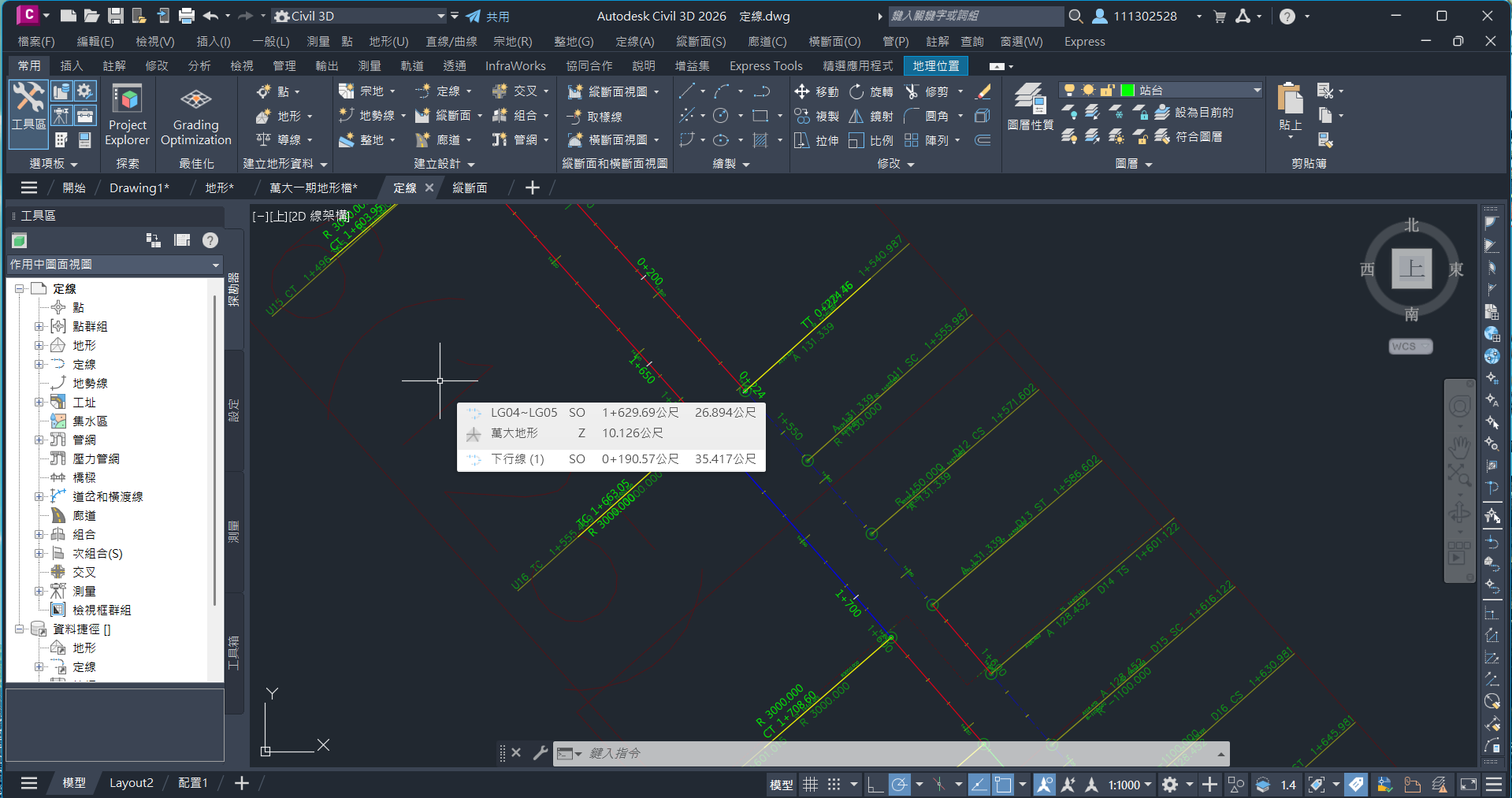Select the 鏡射 (Mirror) tool
This screenshot has height=798, width=1512.
point(871,117)
